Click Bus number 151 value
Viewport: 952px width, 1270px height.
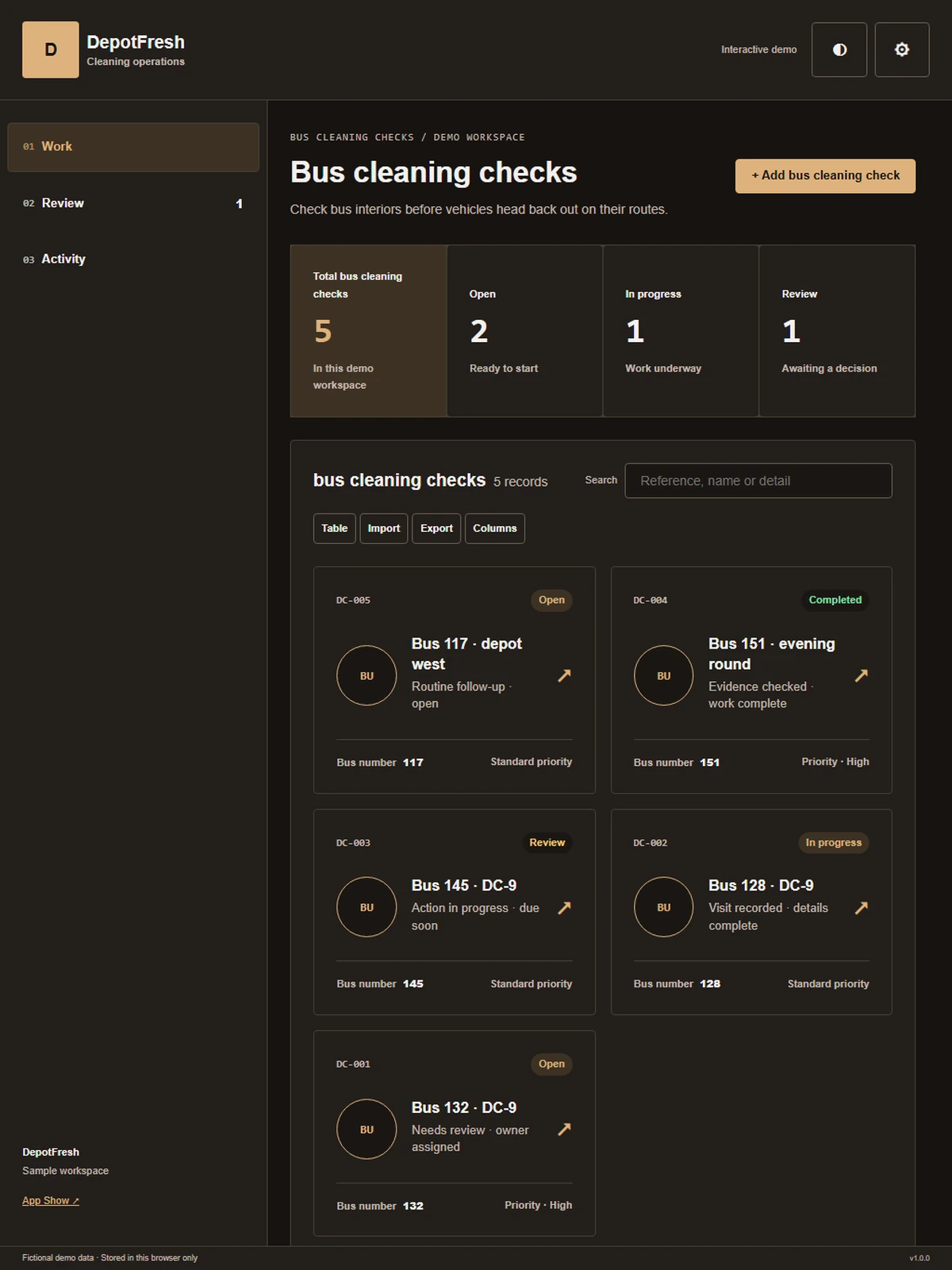709,763
